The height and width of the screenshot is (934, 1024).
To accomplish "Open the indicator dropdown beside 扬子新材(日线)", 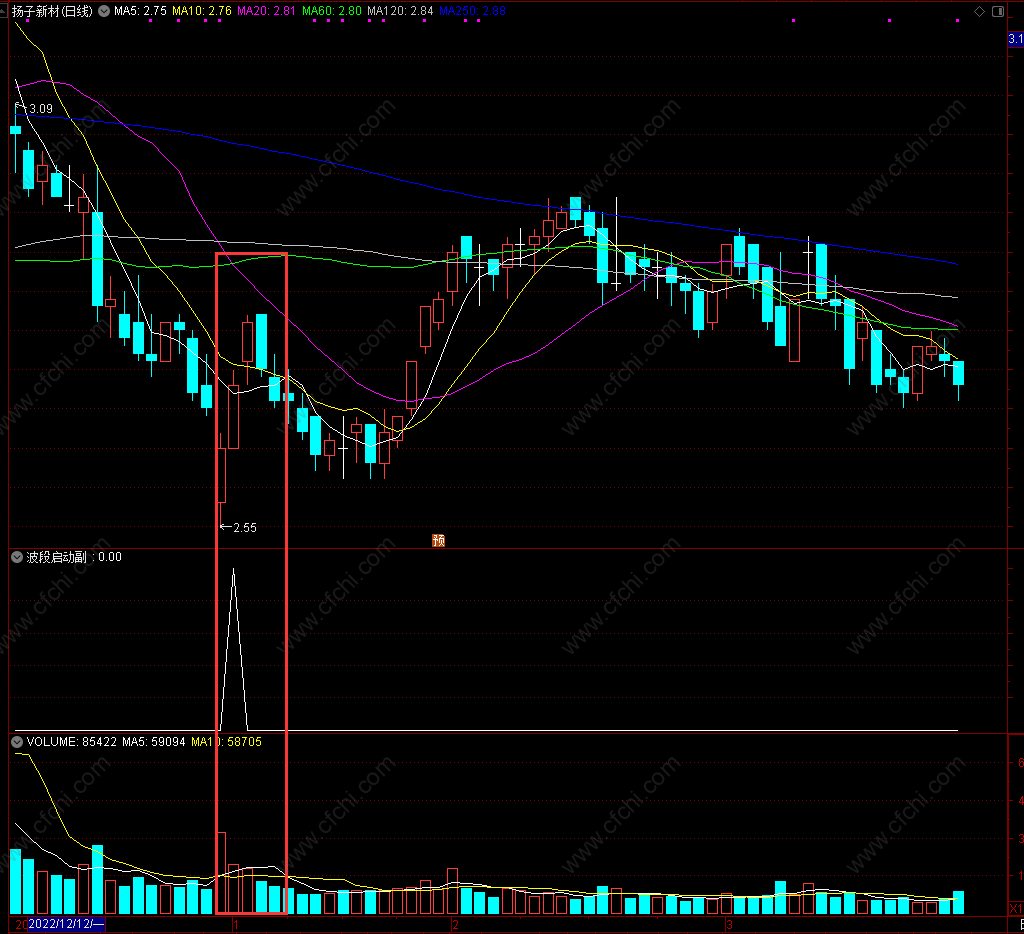I will (104, 11).
